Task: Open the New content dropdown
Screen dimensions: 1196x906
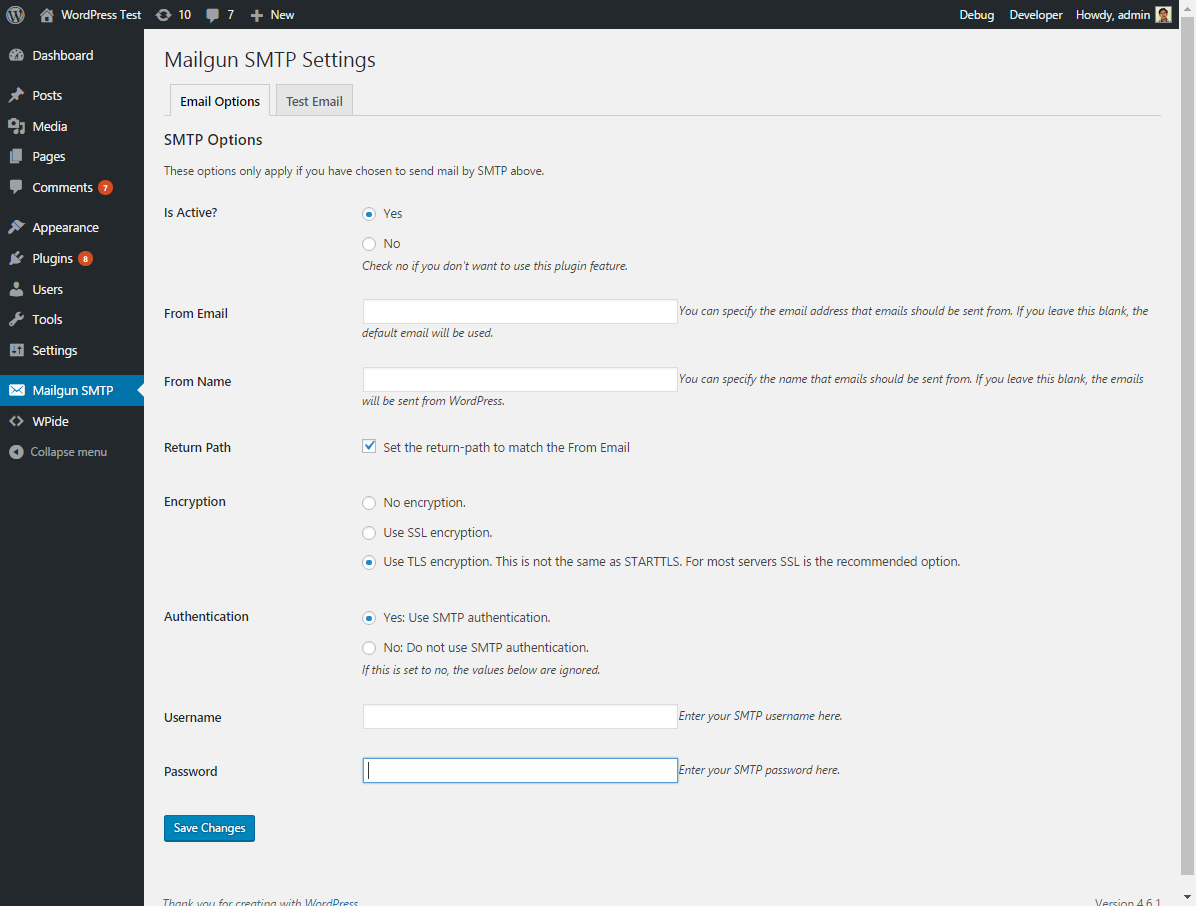Action: (x=272, y=15)
